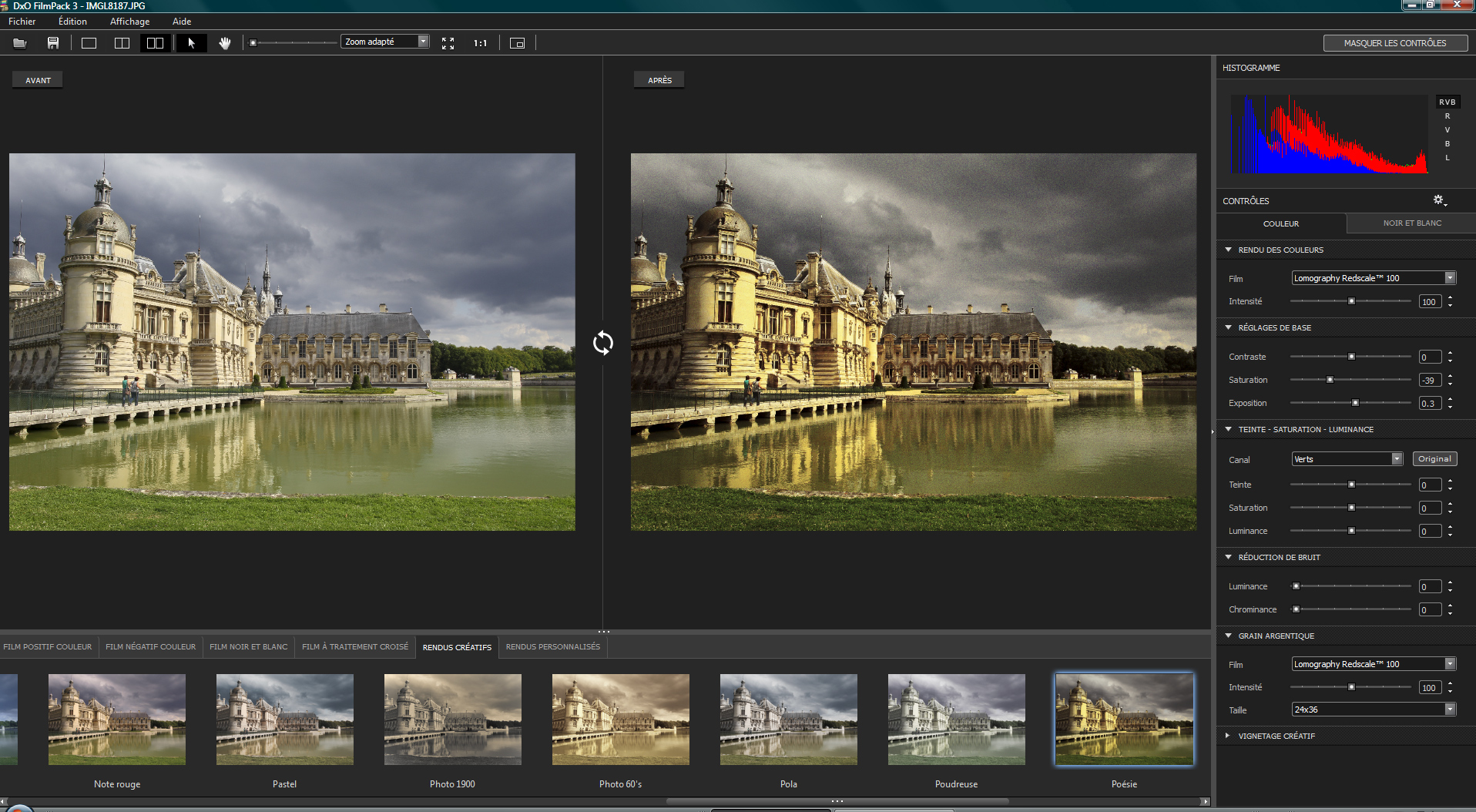
Task: Click Intensité value field under Rendu des couleurs
Action: coord(1430,301)
